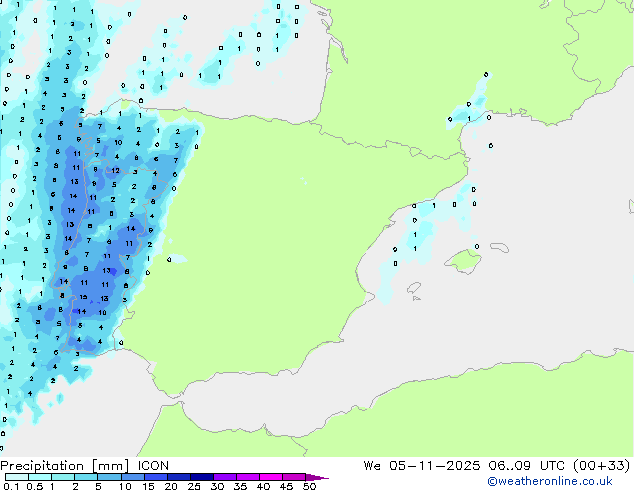Click the precipitation value "12" on the map
634x490 pixels.
pos(116,171)
